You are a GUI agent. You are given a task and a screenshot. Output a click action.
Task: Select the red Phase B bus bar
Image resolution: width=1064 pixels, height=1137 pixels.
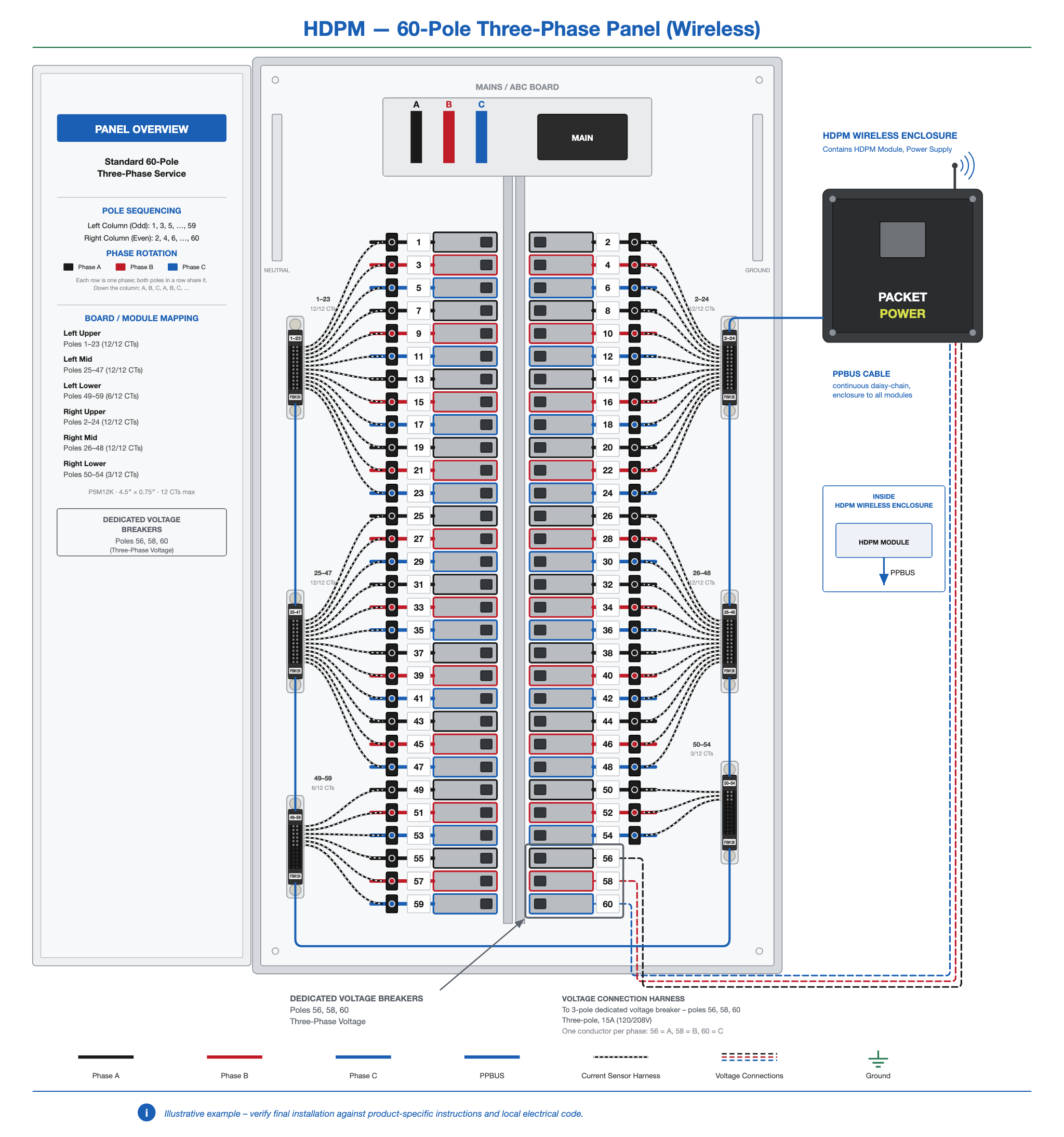click(x=449, y=137)
